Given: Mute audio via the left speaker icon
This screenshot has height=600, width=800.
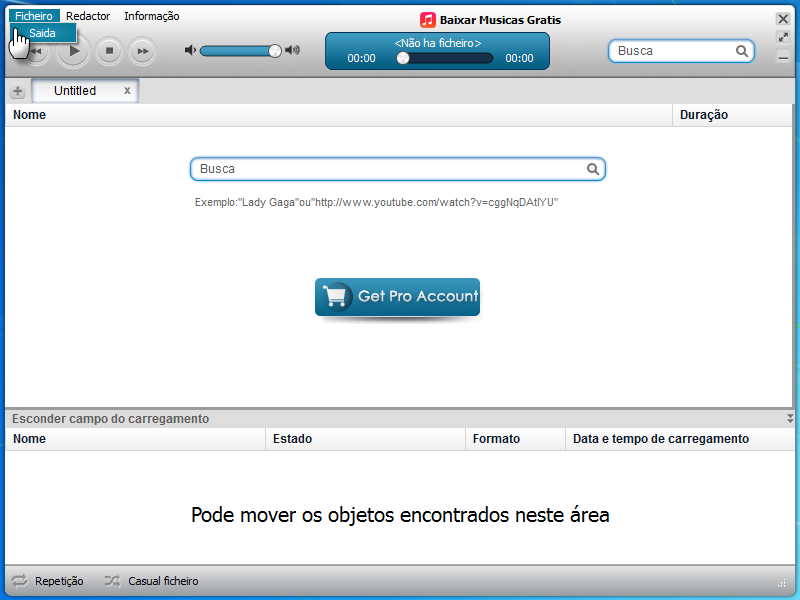Looking at the screenshot, I should click(x=190, y=50).
